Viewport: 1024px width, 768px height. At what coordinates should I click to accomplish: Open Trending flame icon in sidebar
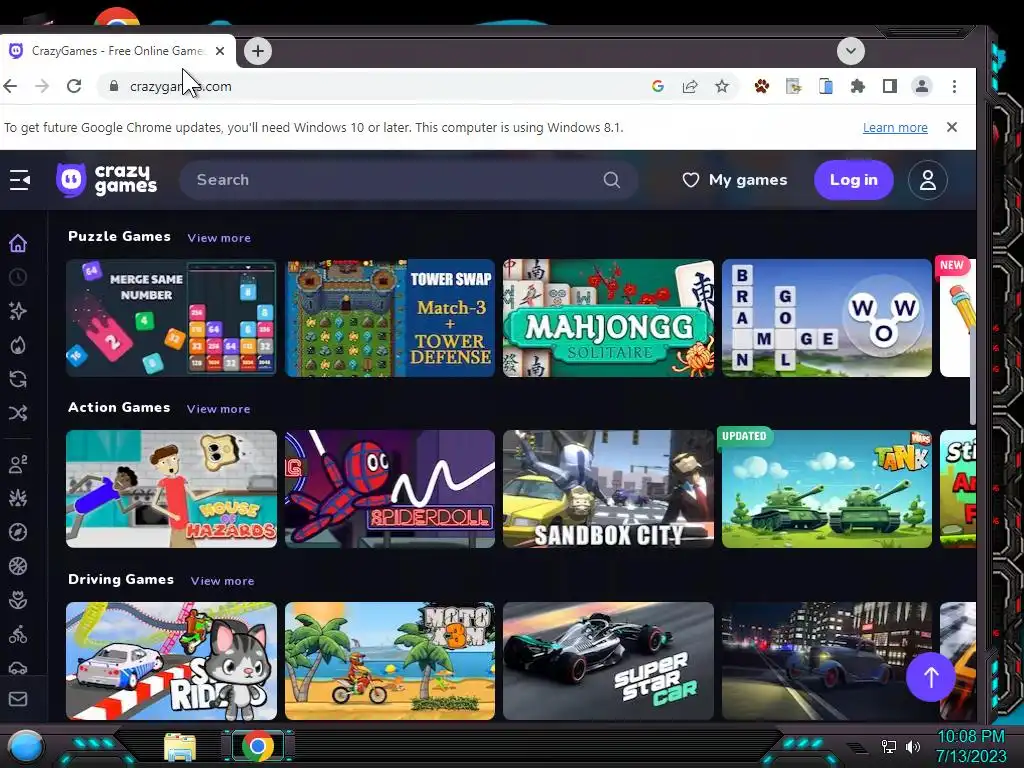(x=18, y=345)
